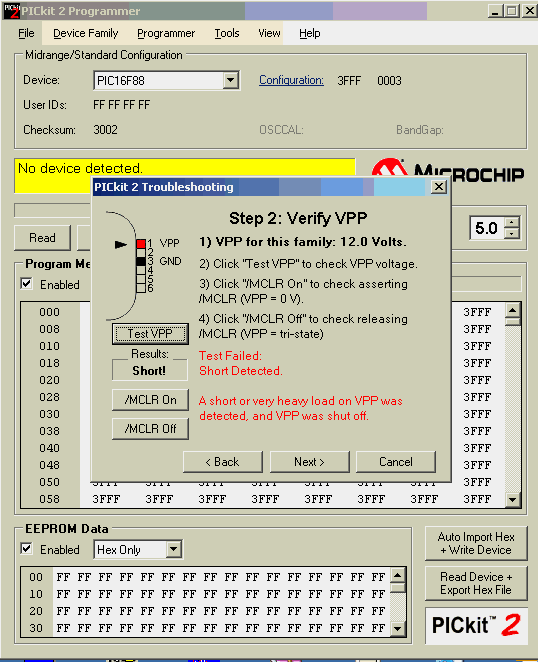Click the /MCLR Off button

click(x=150, y=429)
